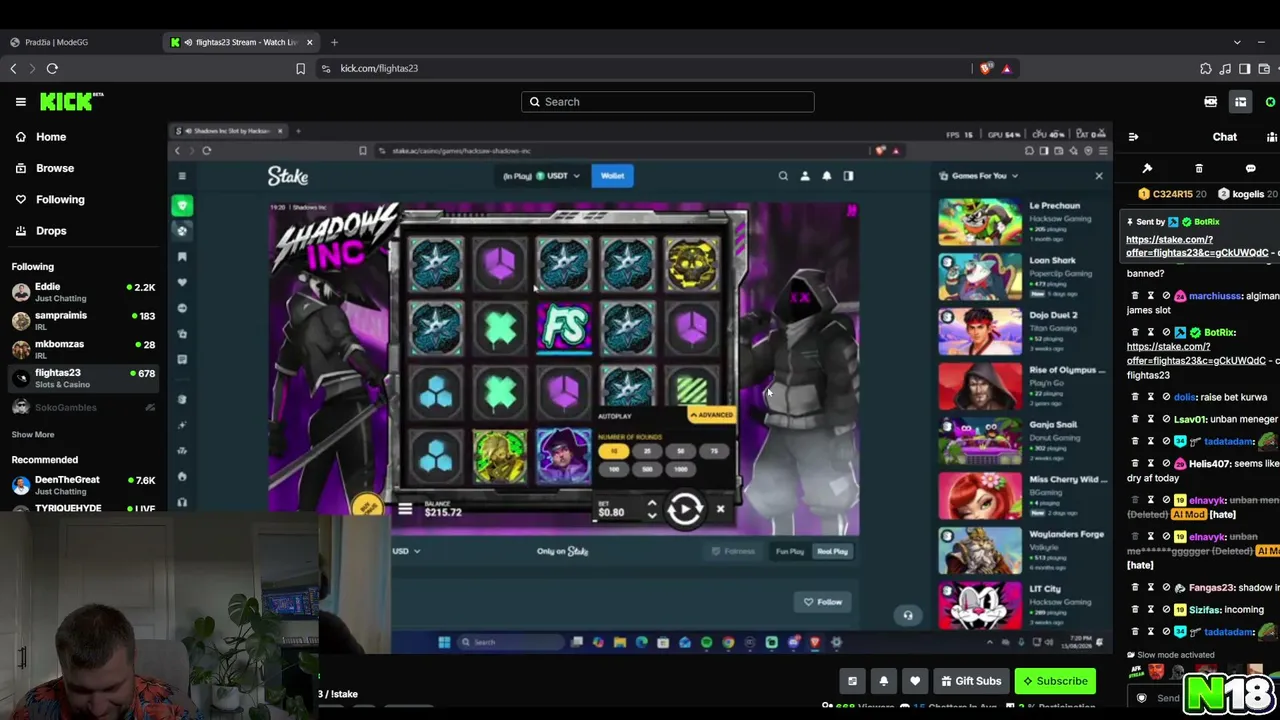1280x720 pixels.
Task: Open Loan Shark game thumbnail
Action: point(980,277)
